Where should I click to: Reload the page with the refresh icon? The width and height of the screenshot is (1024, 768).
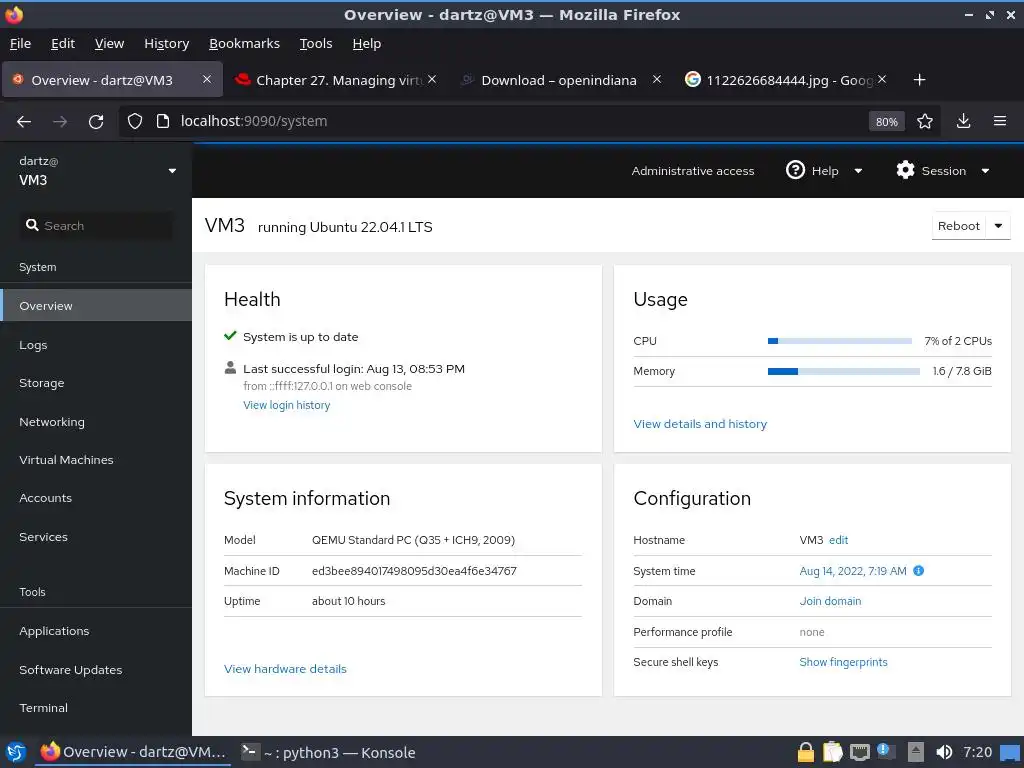96,121
